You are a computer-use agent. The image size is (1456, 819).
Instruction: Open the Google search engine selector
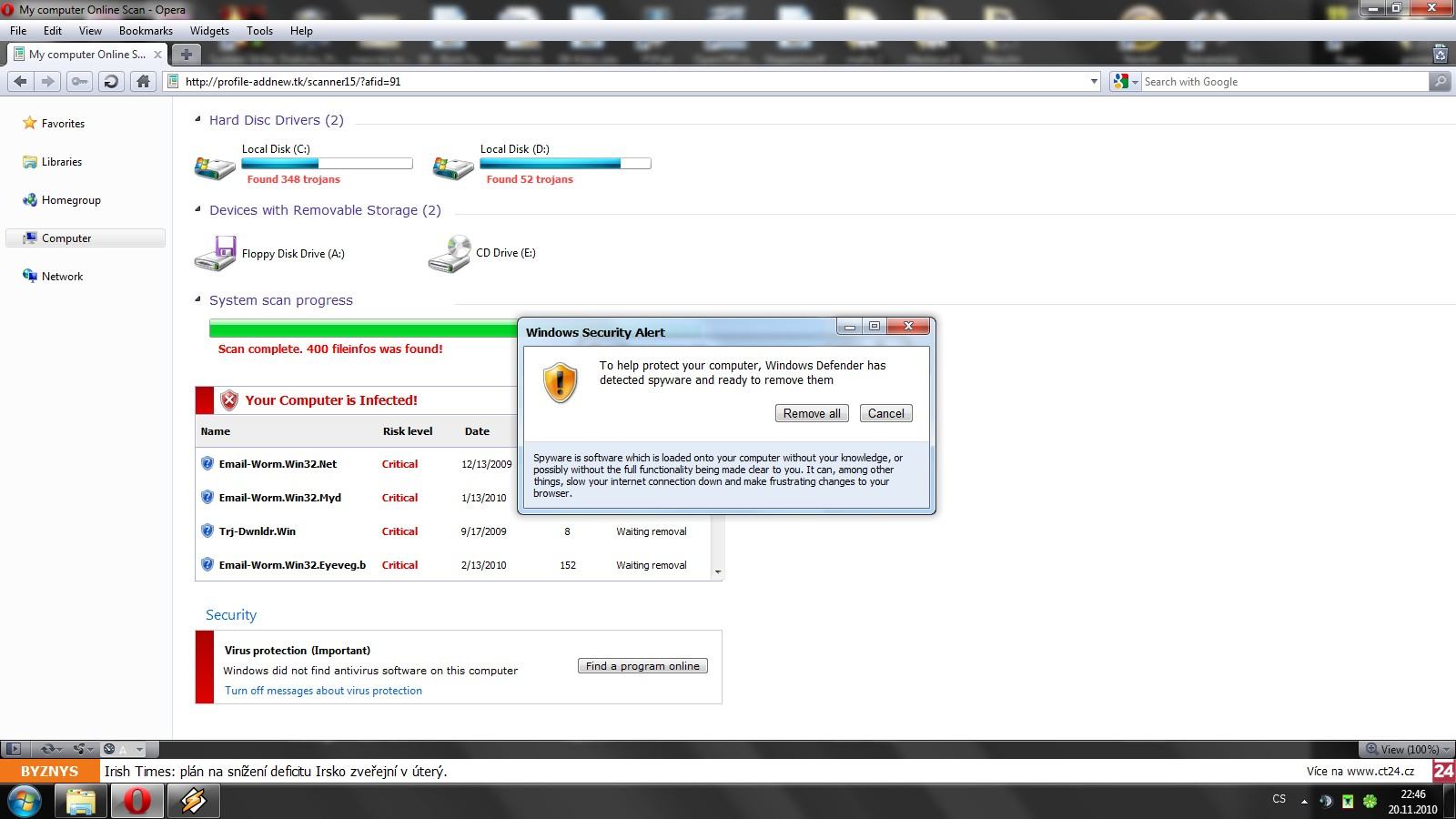tap(1126, 81)
